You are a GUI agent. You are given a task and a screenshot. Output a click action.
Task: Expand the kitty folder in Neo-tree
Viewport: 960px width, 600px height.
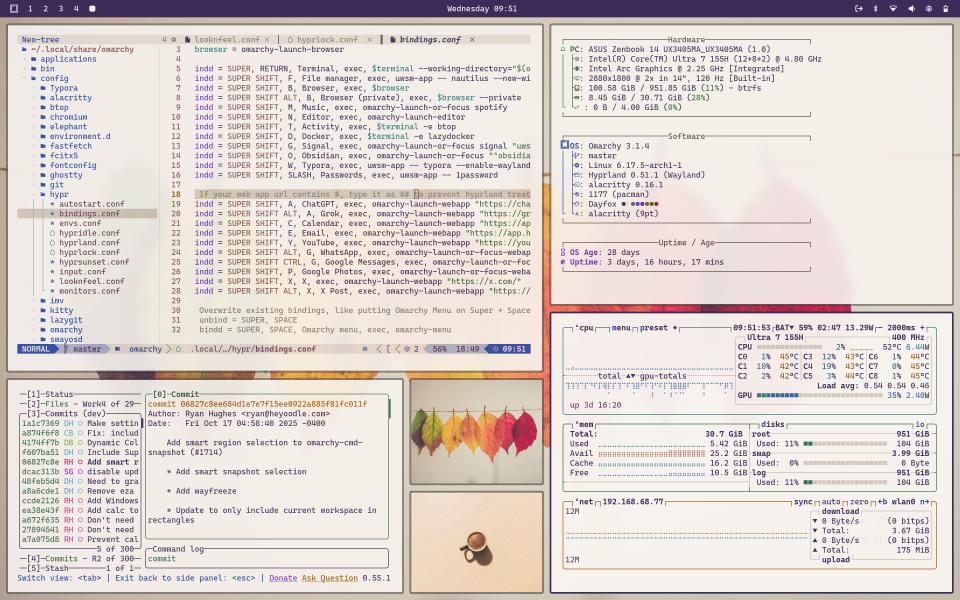61,310
